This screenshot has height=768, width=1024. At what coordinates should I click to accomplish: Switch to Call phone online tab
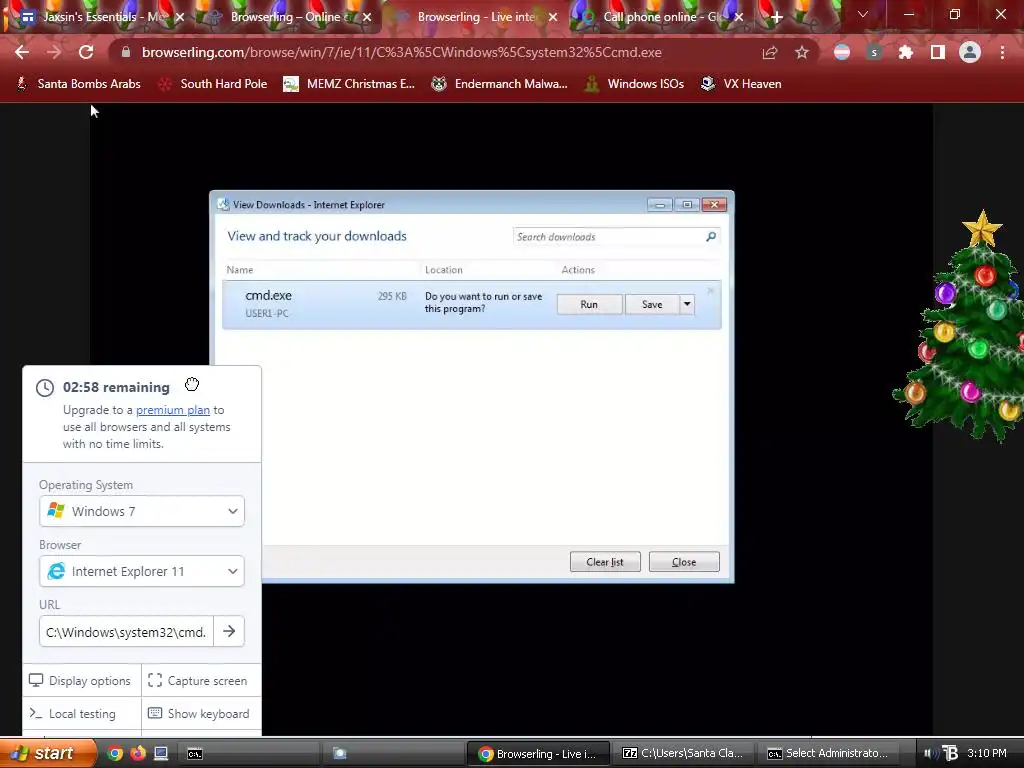coord(660,17)
